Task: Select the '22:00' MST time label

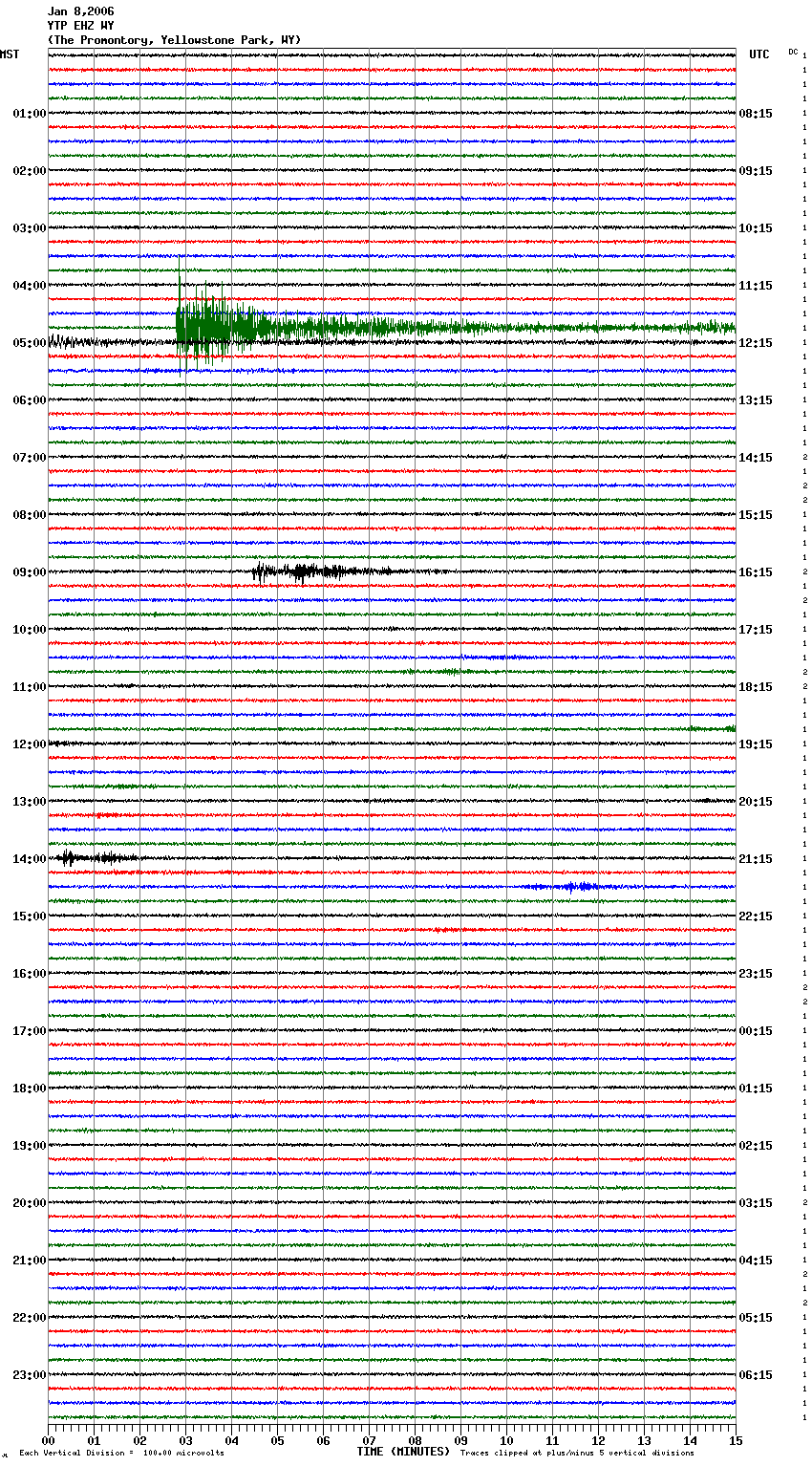Action: (x=29, y=1318)
